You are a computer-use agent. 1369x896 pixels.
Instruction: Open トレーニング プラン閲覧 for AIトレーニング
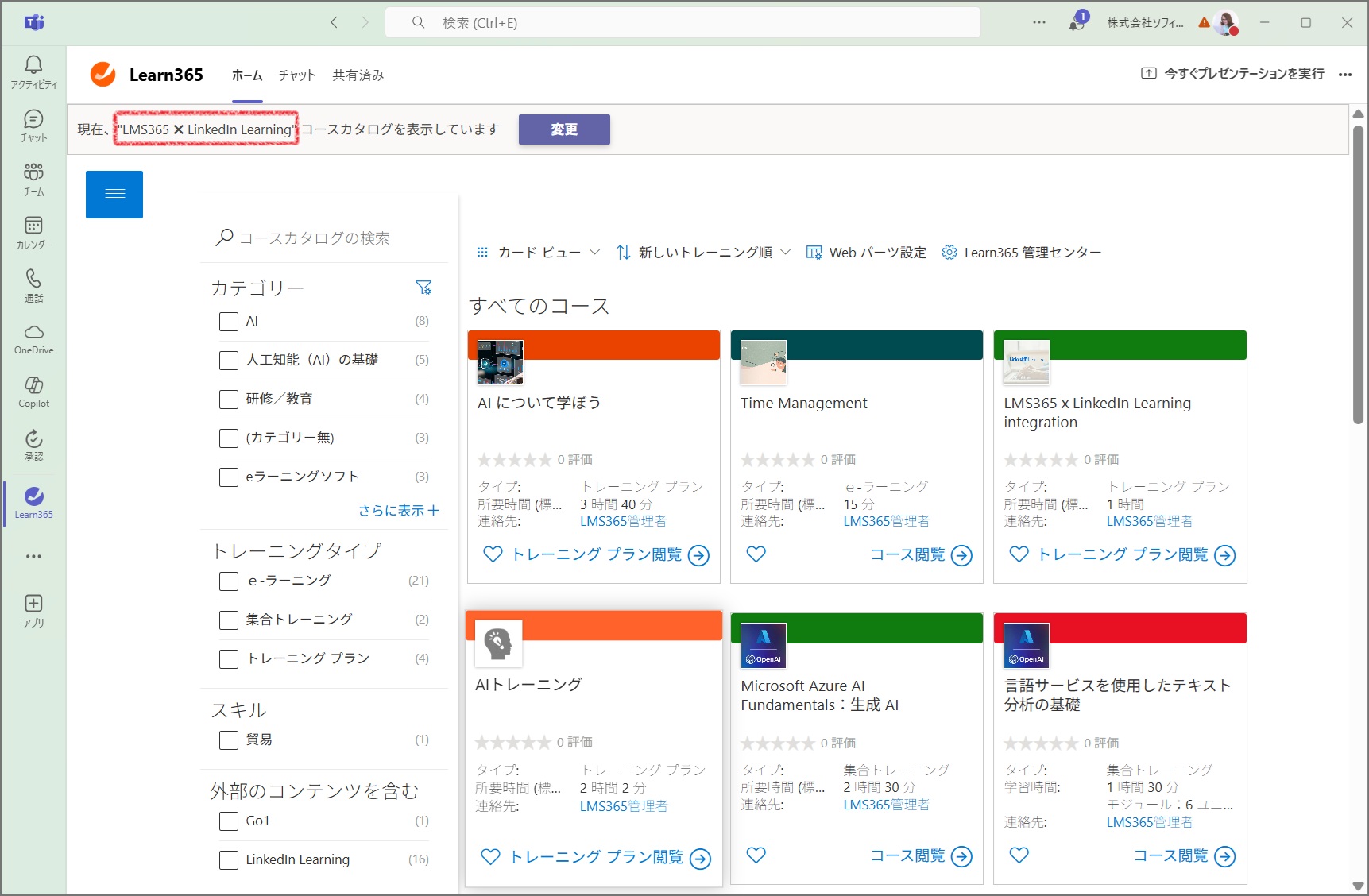click(610, 857)
